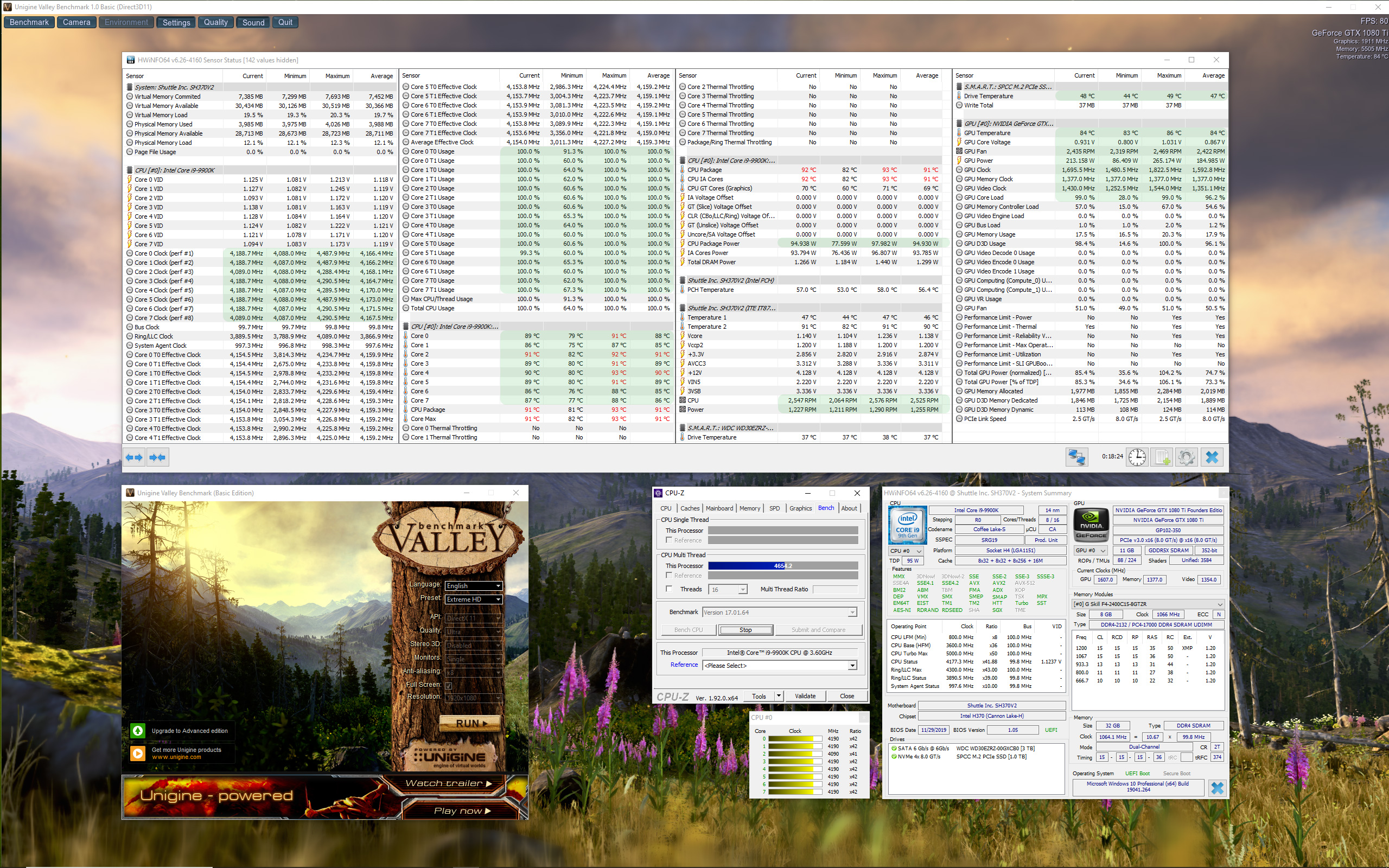Screen dimensions: 1389x868
Task: Click the System section header icon
Action: point(130,87)
